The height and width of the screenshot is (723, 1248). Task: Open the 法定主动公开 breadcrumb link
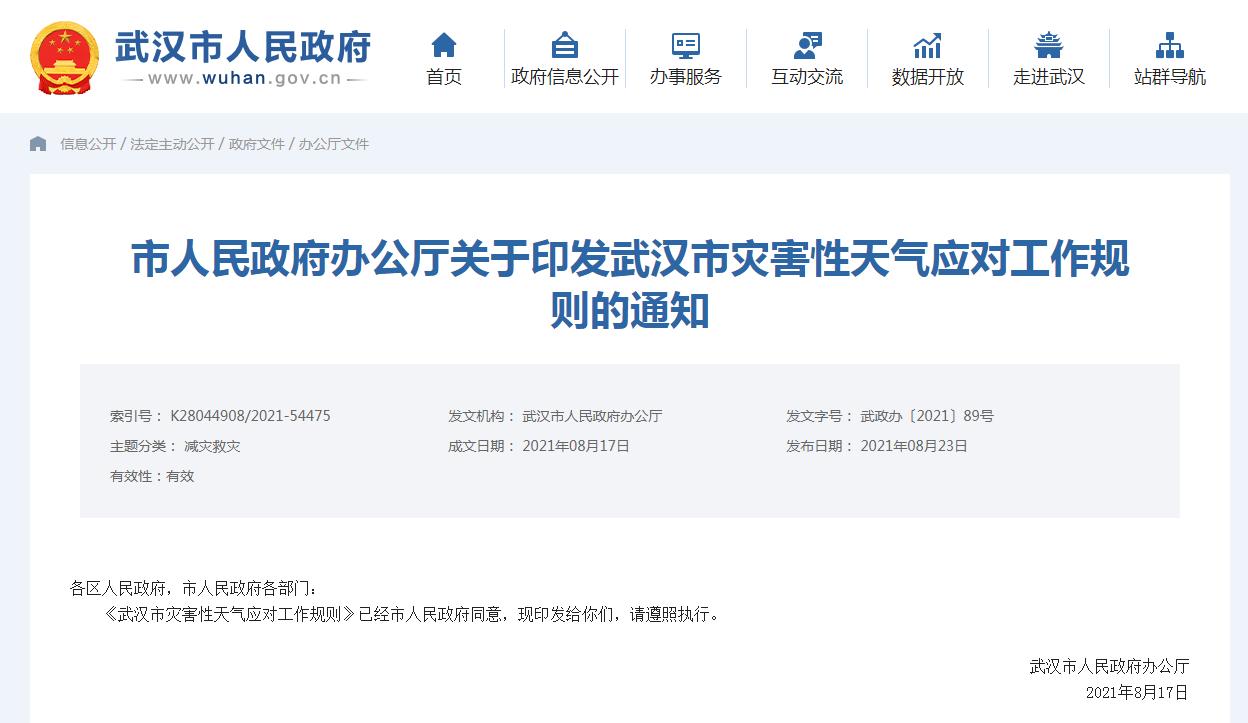156,144
